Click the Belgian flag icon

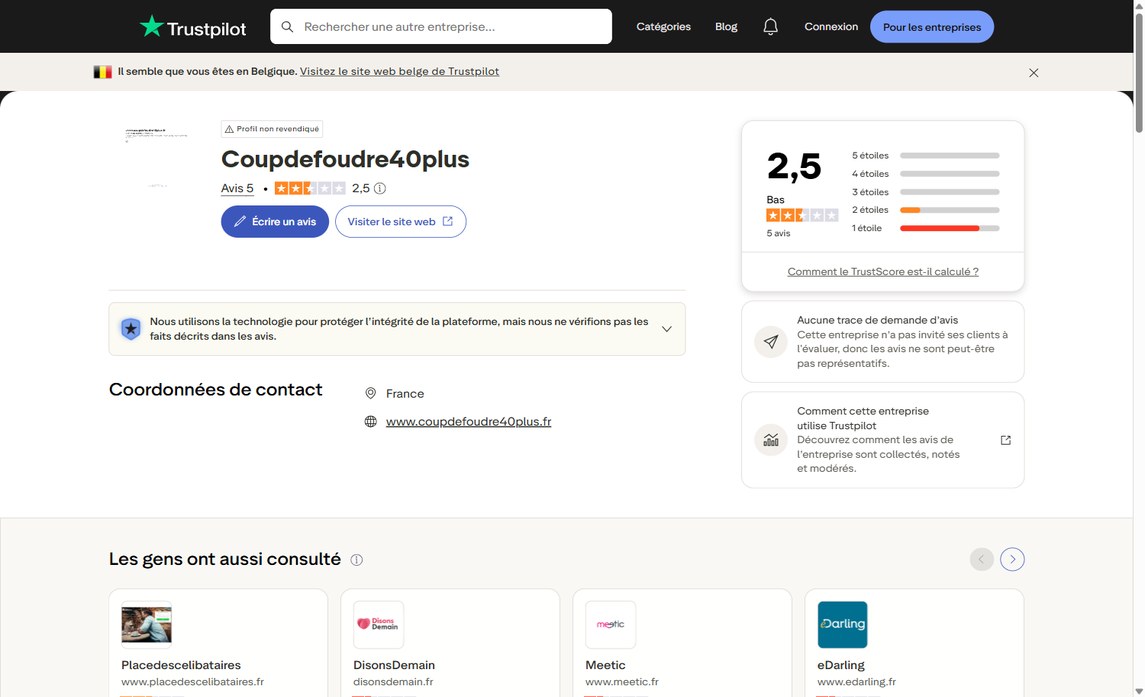click(x=102, y=72)
